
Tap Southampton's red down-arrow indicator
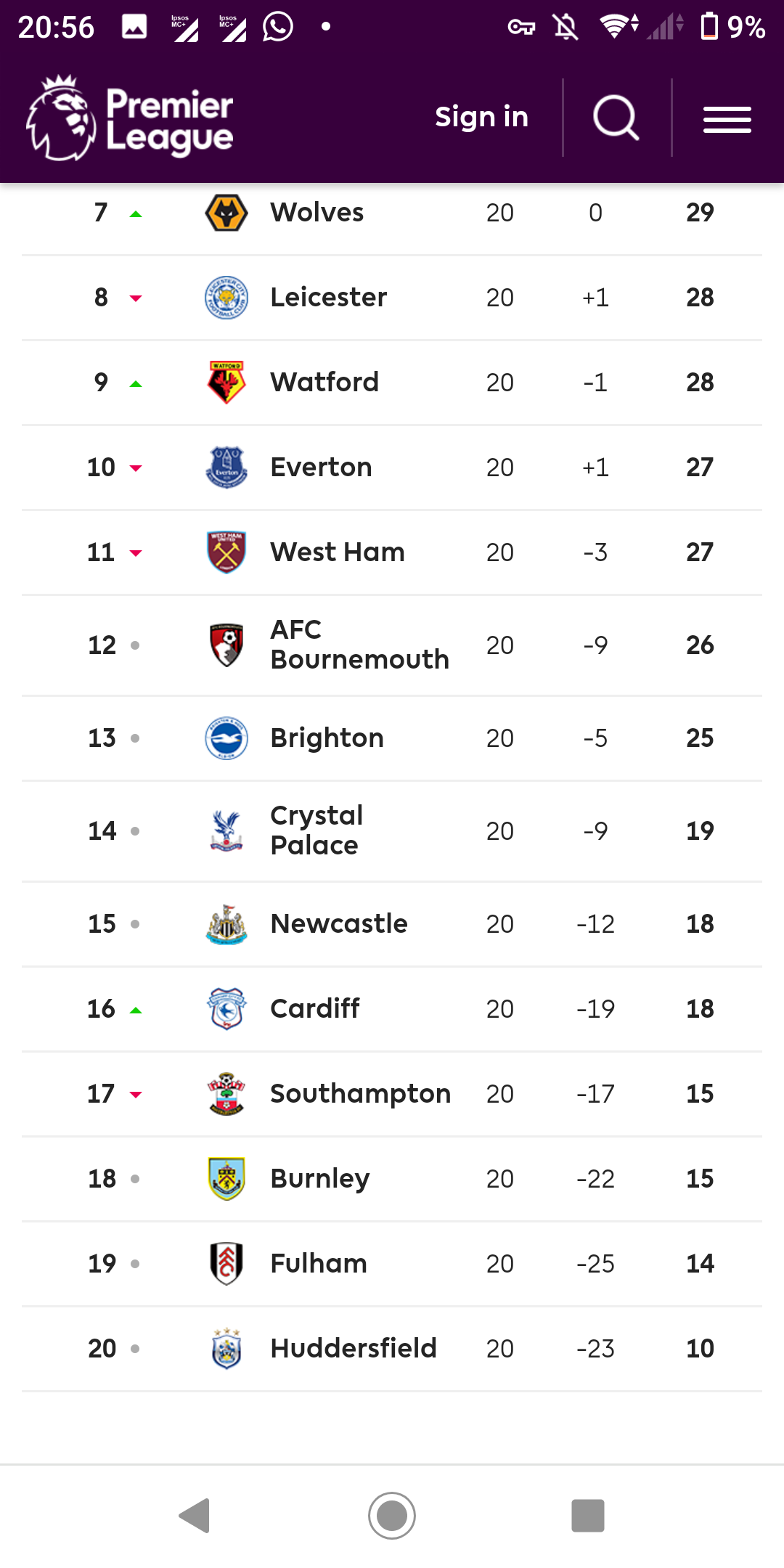click(135, 1095)
